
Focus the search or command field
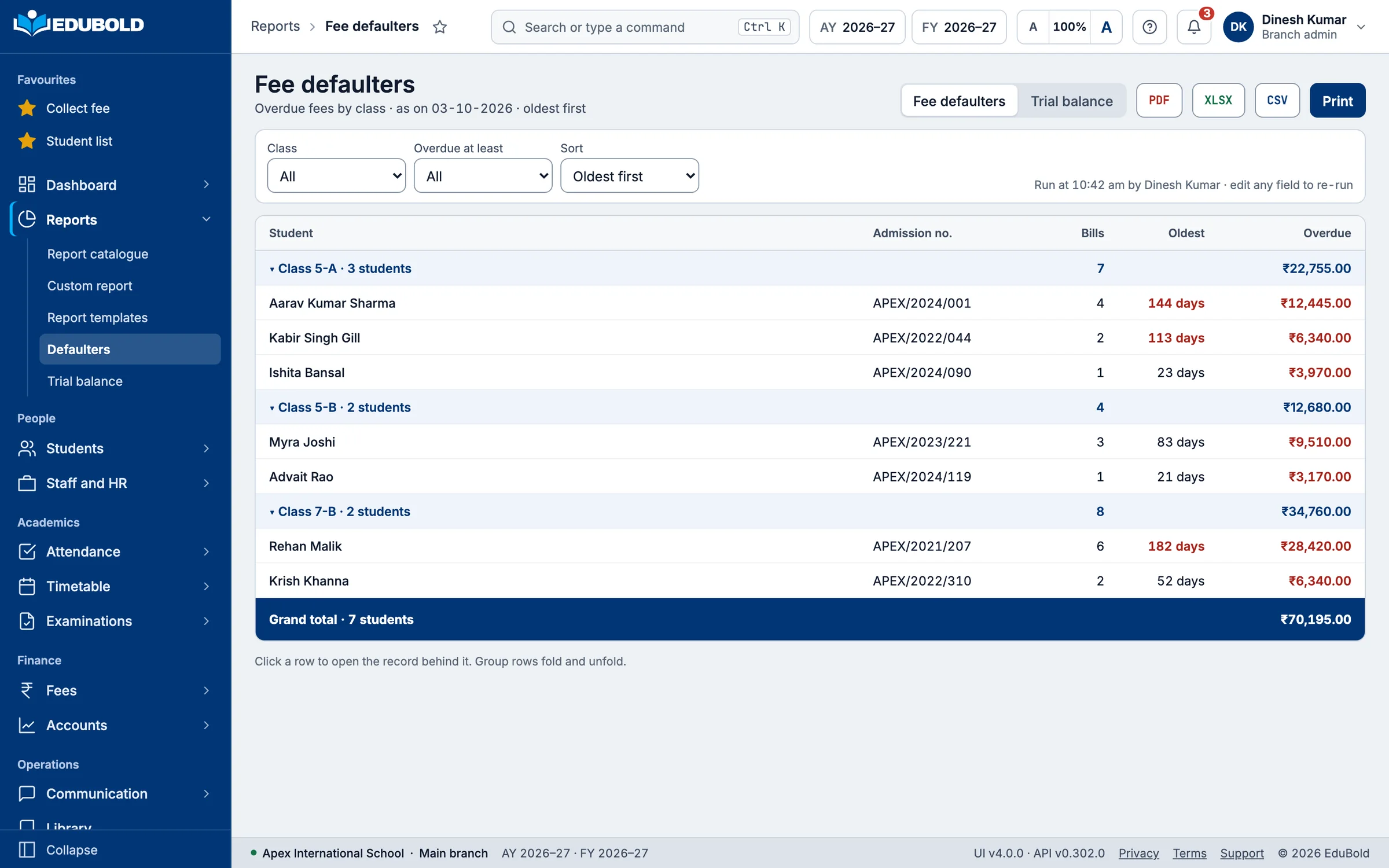pos(645,27)
